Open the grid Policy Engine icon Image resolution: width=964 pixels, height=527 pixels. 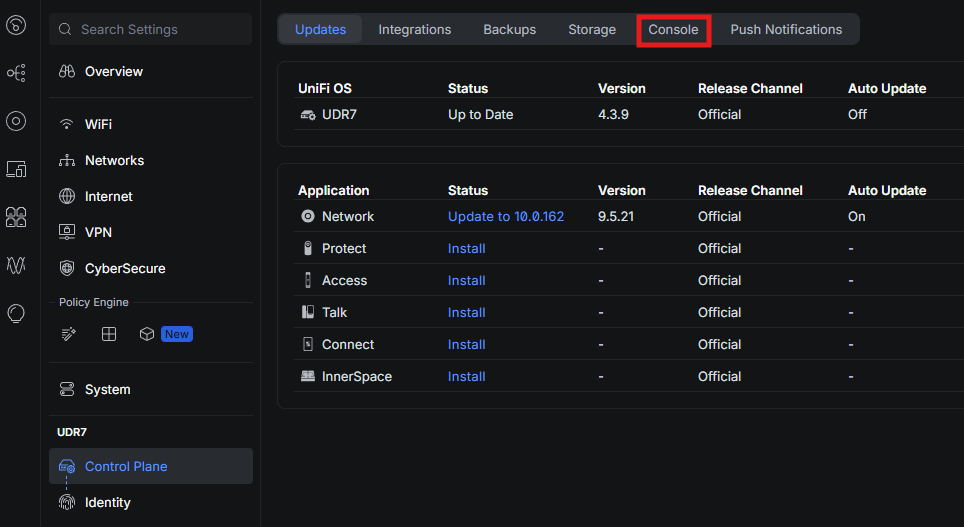[x=109, y=334]
